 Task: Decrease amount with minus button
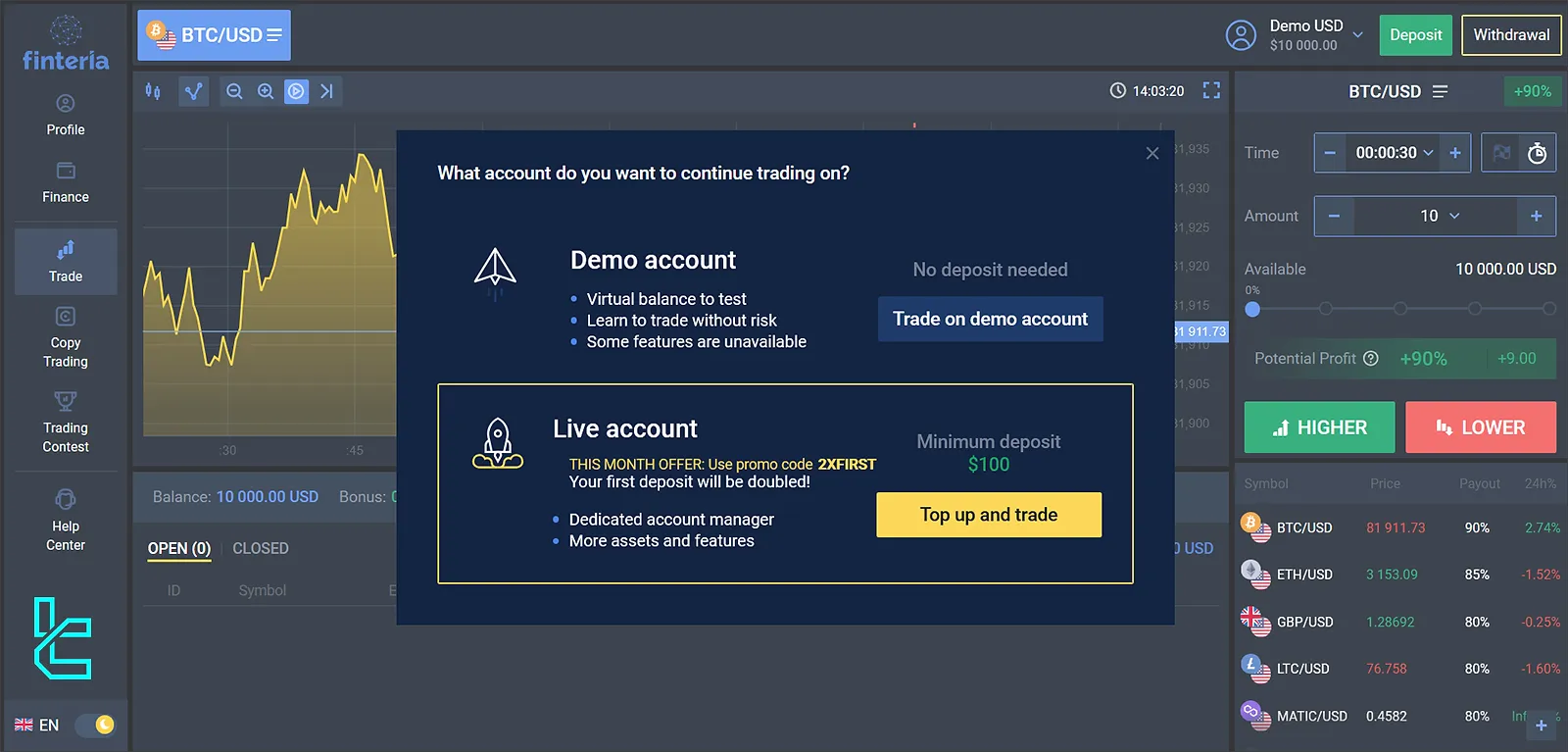pos(1334,216)
